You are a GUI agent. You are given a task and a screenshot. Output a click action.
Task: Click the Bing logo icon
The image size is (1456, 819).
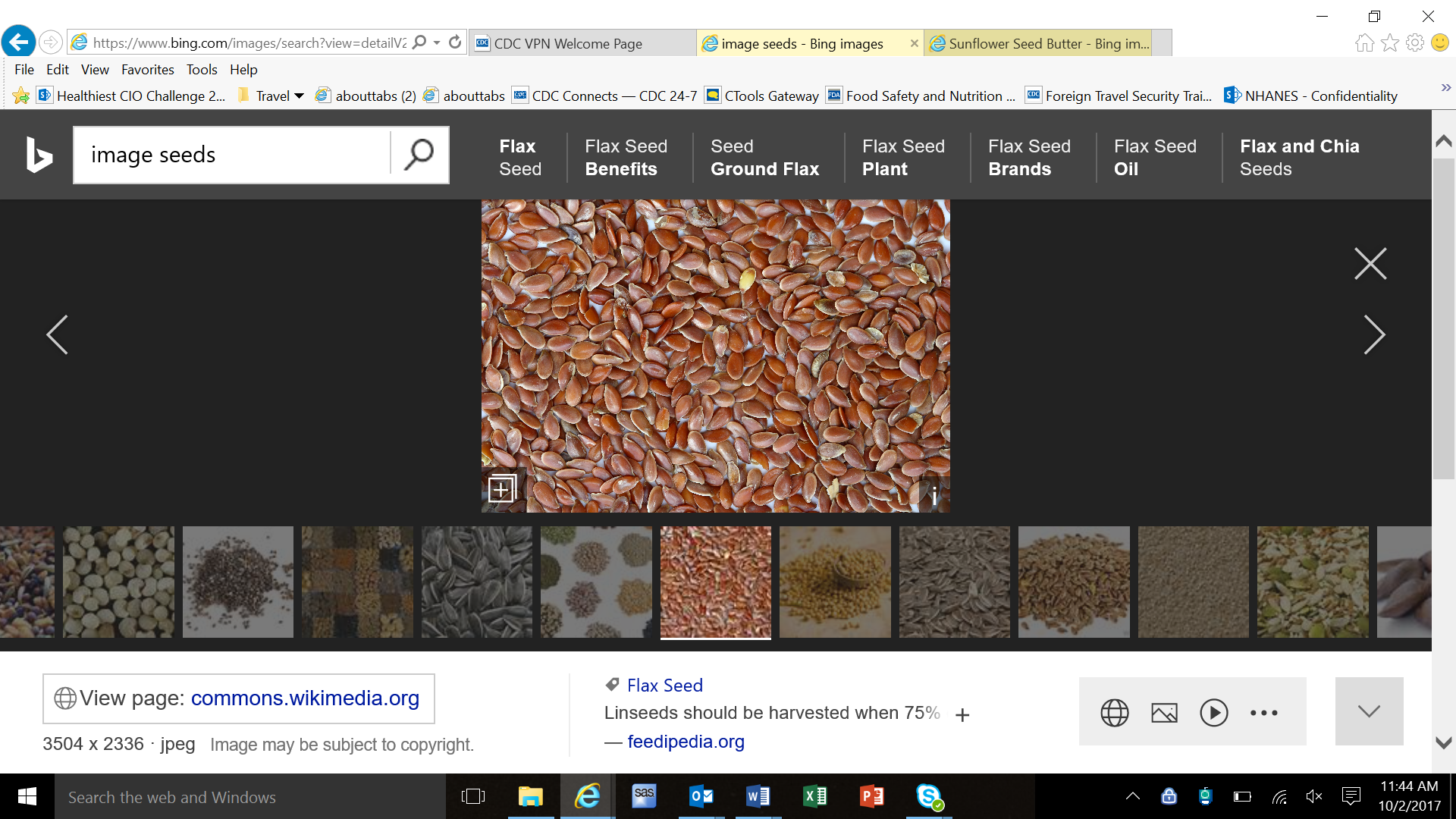click(39, 155)
